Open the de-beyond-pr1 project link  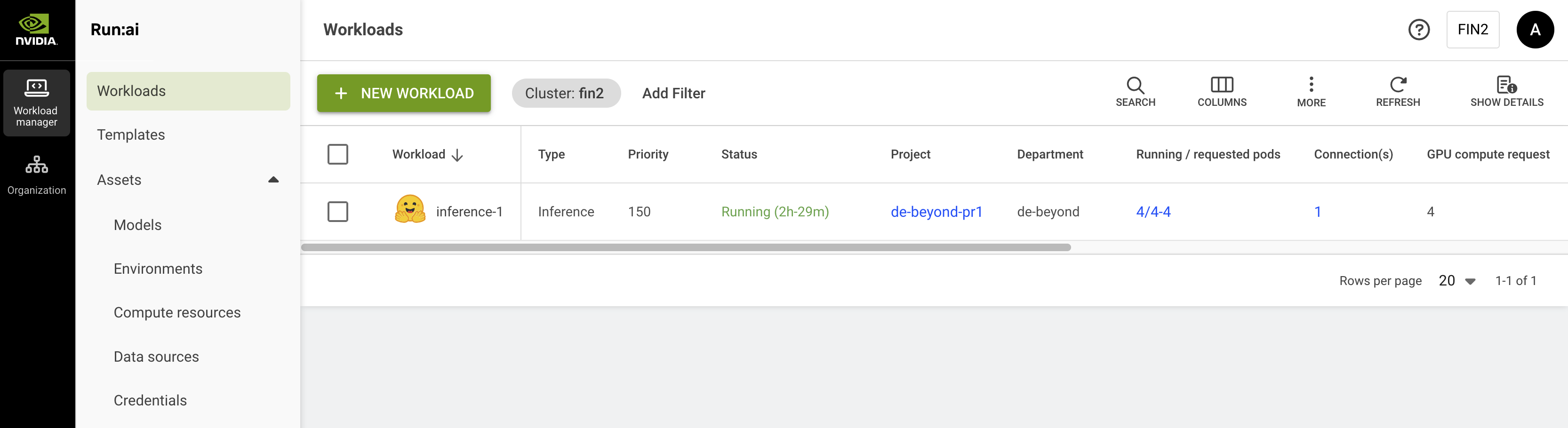936,212
